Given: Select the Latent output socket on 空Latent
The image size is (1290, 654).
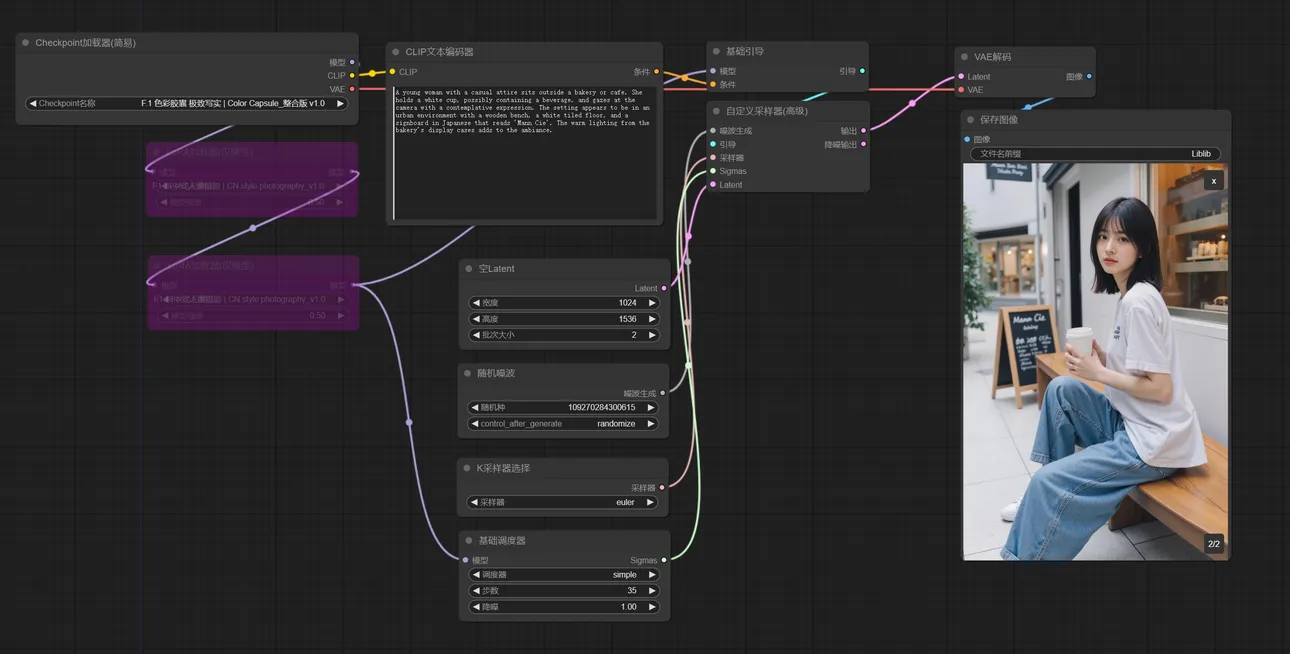Looking at the screenshot, I should pyautogui.click(x=664, y=288).
